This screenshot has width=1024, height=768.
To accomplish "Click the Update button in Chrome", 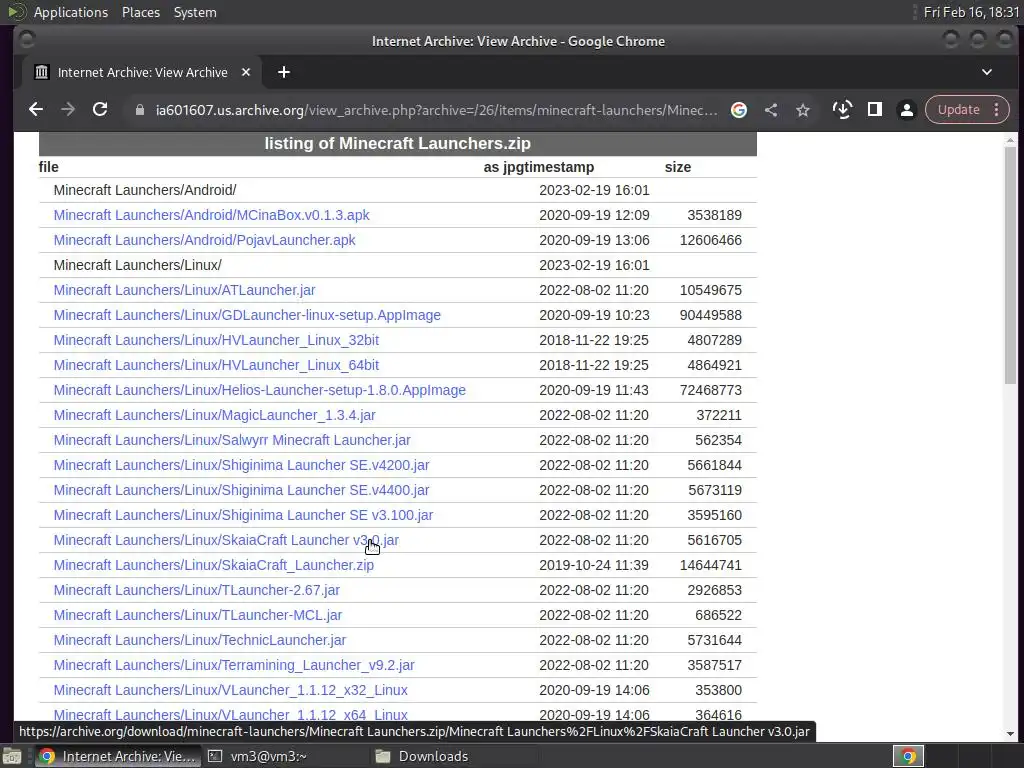I will point(958,110).
